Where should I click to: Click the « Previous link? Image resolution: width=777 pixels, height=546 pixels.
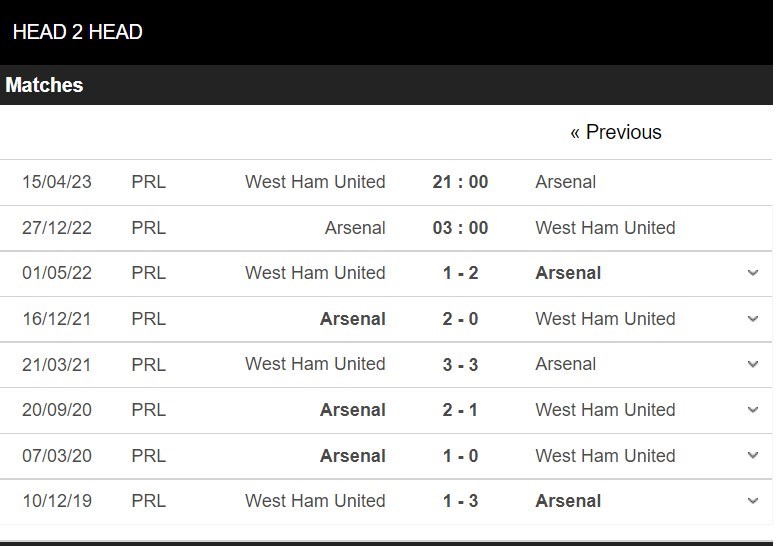[615, 132]
